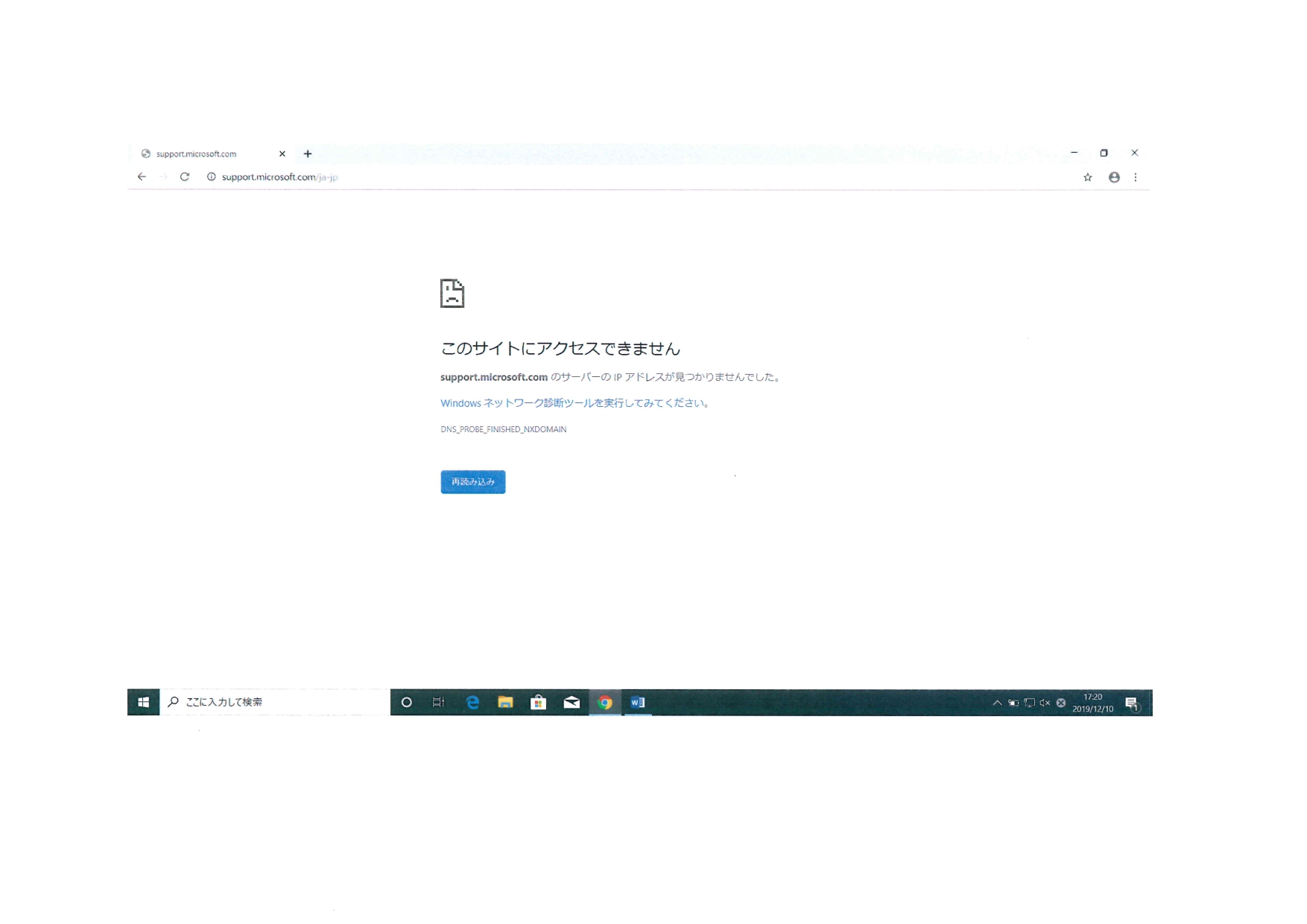The height and width of the screenshot is (924, 1307).
Task: Open the Mail app from the taskbar
Action: click(x=572, y=702)
